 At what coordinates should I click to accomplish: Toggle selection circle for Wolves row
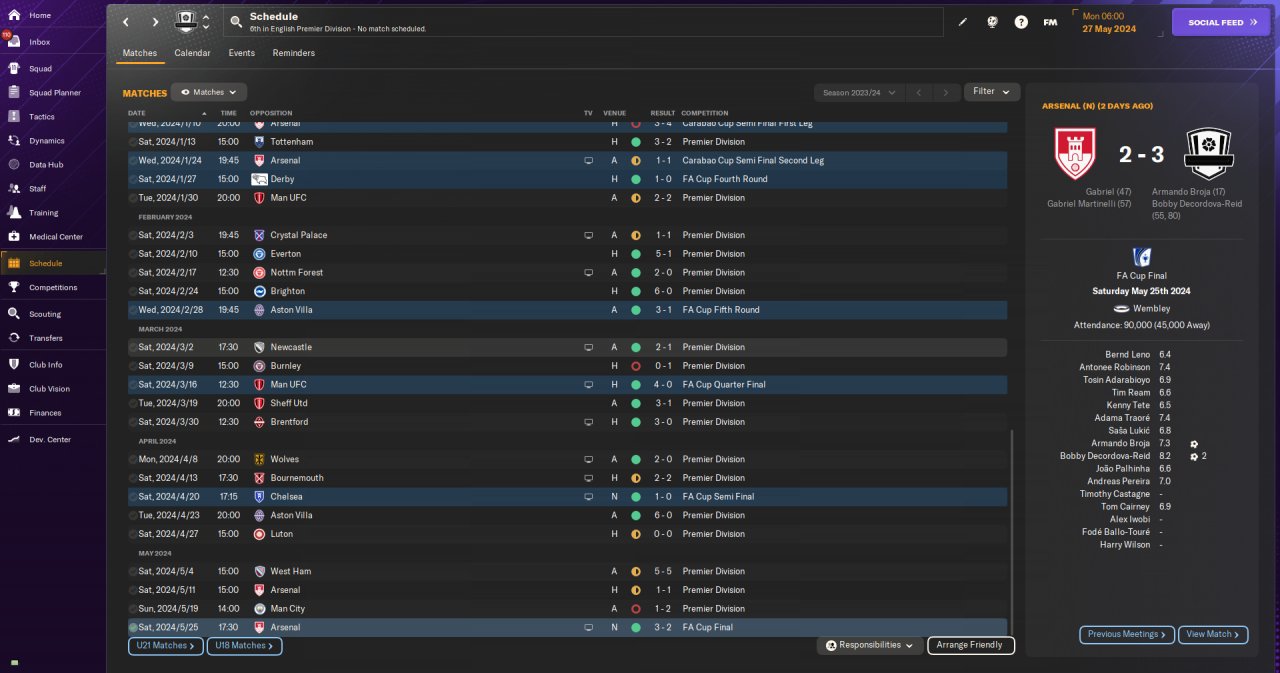pos(133,460)
